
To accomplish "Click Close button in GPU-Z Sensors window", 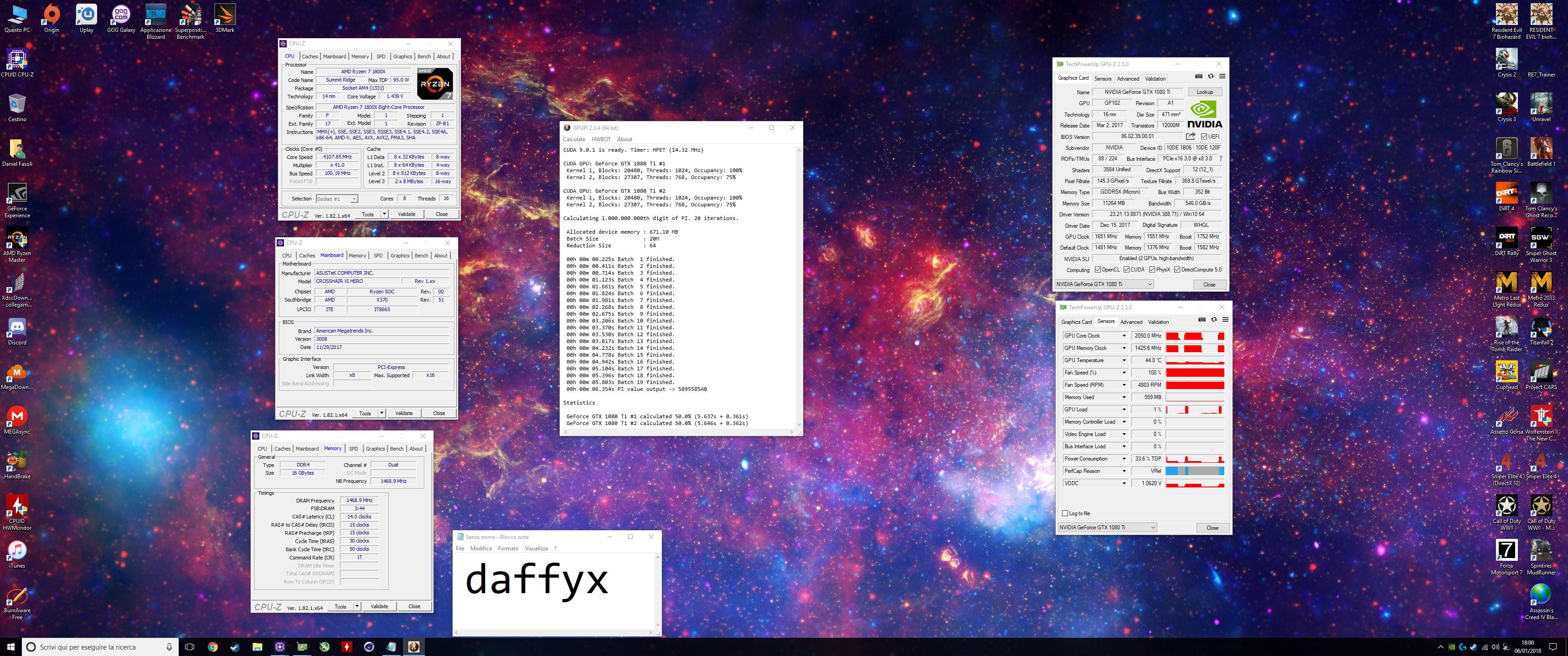I will pyautogui.click(x=1212, y=528).
